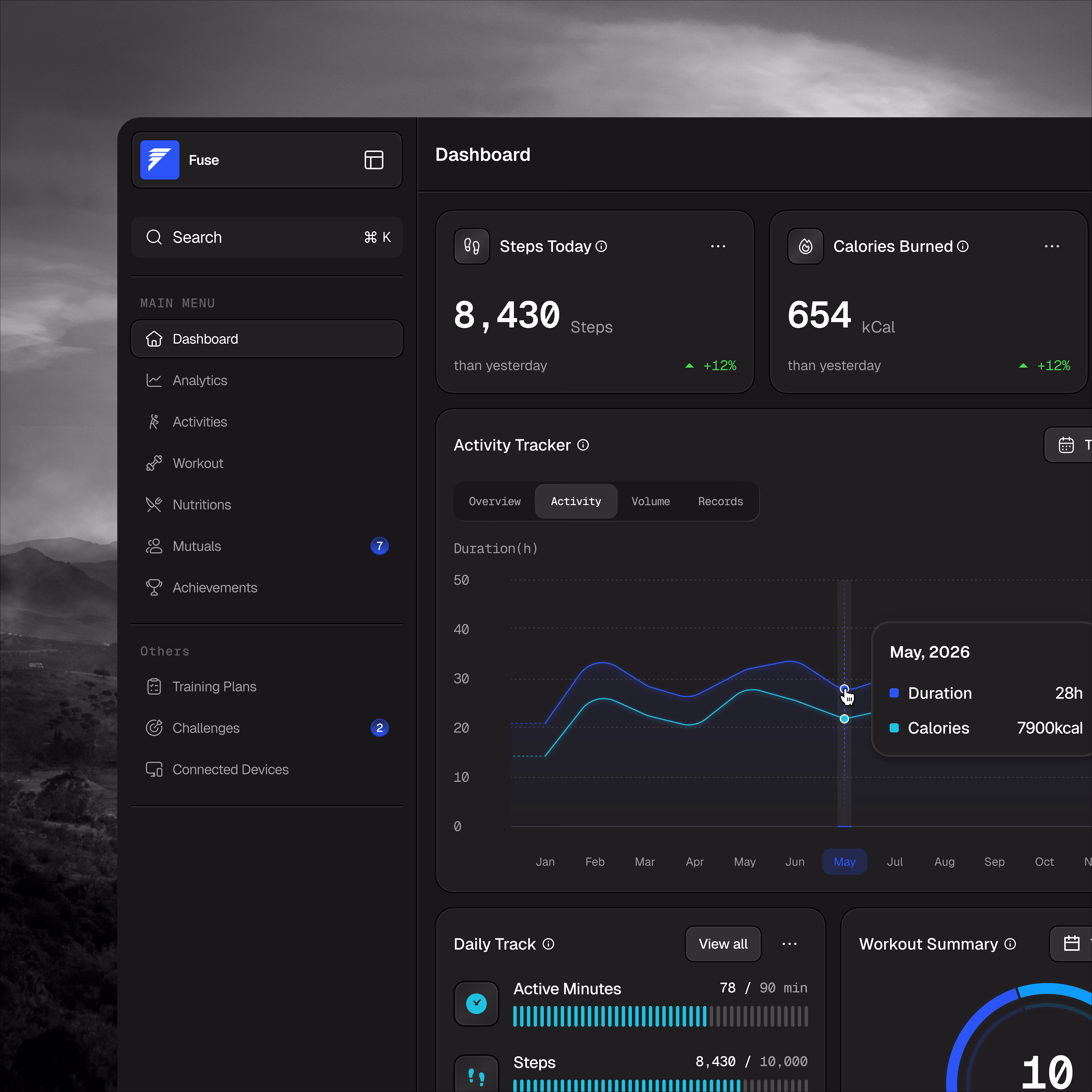Screen dimensions: 1092x1092
Task: Click the info icon beside Daily Track
Action: (x=548, y=944)
